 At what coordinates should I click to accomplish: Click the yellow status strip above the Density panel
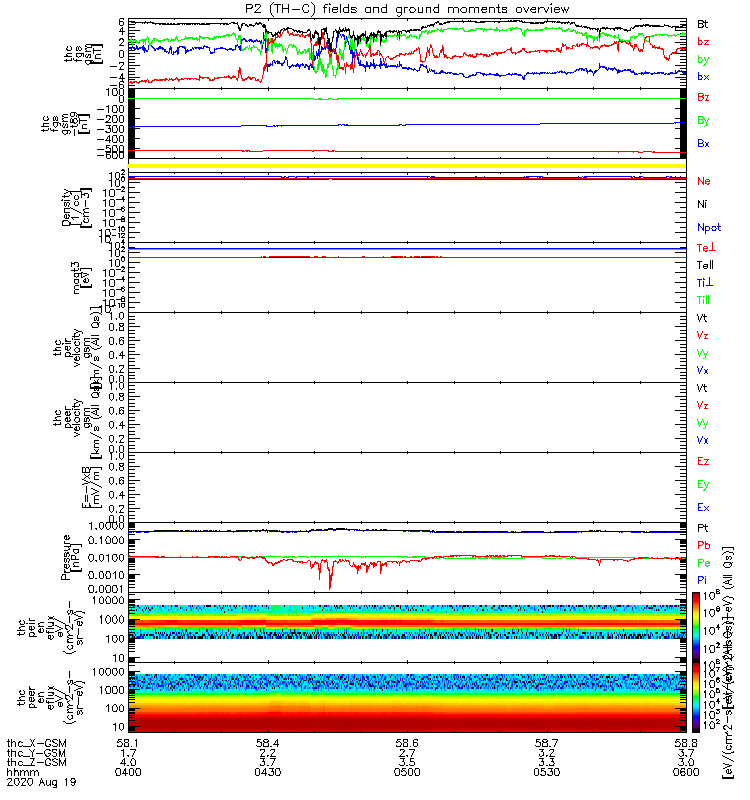pos(407,166)
